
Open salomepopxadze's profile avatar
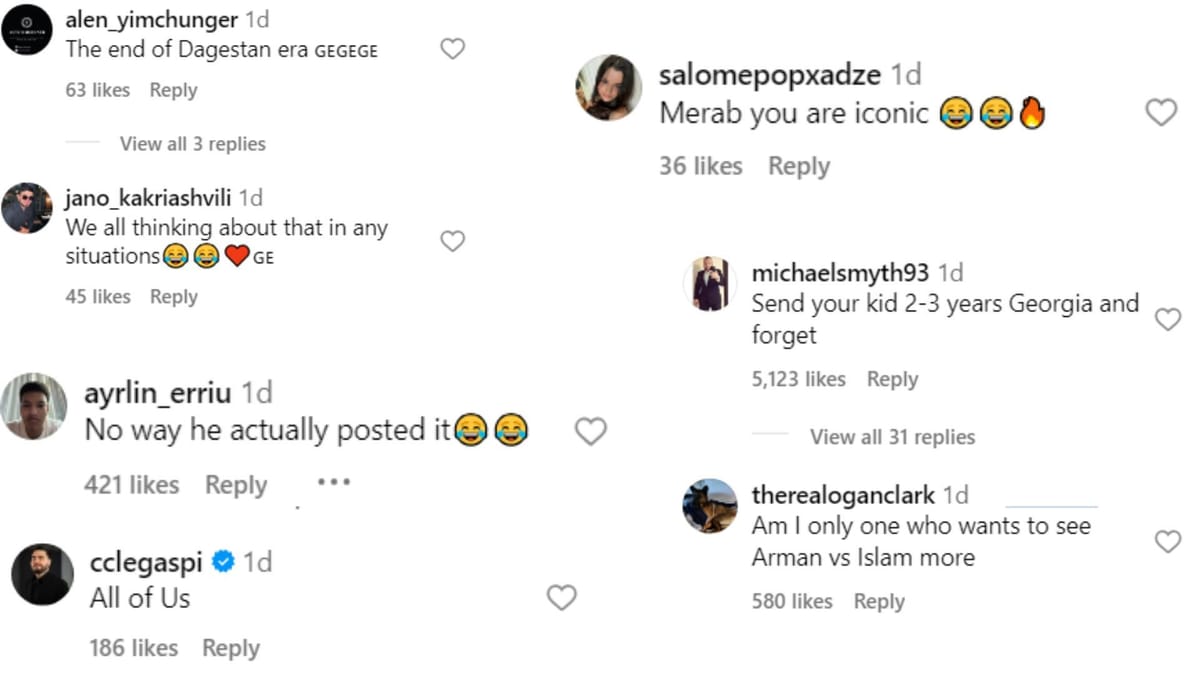coord(608,87)
